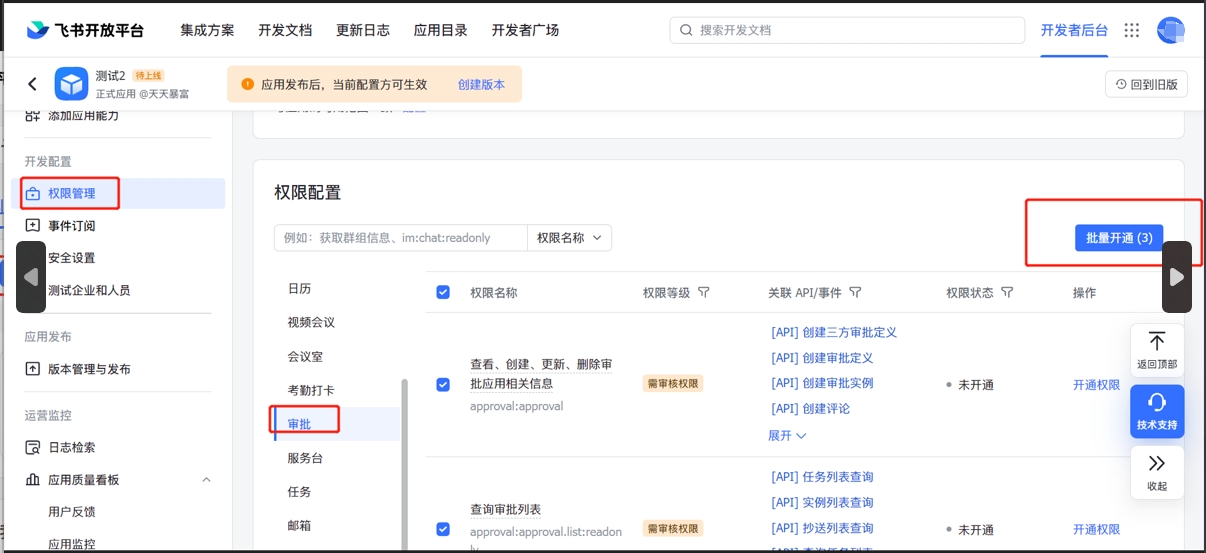The height and width of the screenshot is (553, 1206).
Task: Click the 批量开通 (3) button
Action: 1119,238
